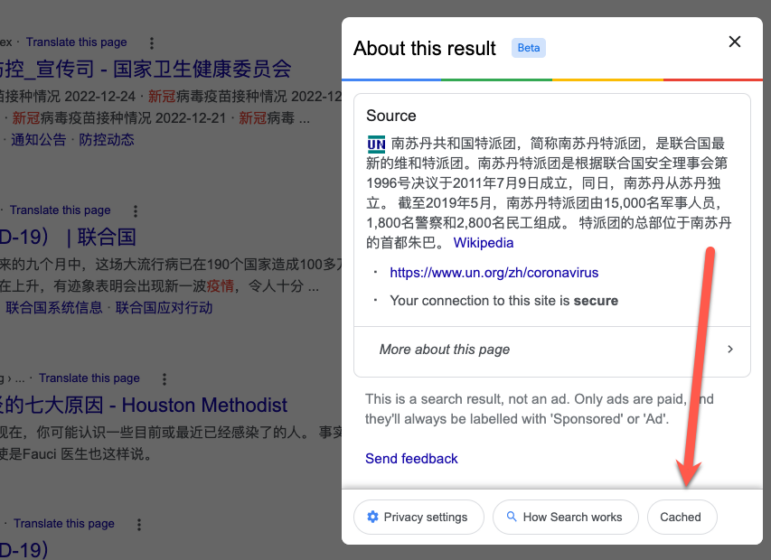Open three-dot menu for the 联合国 result
This screenshot has width=771, height=560.
(135, 211)
